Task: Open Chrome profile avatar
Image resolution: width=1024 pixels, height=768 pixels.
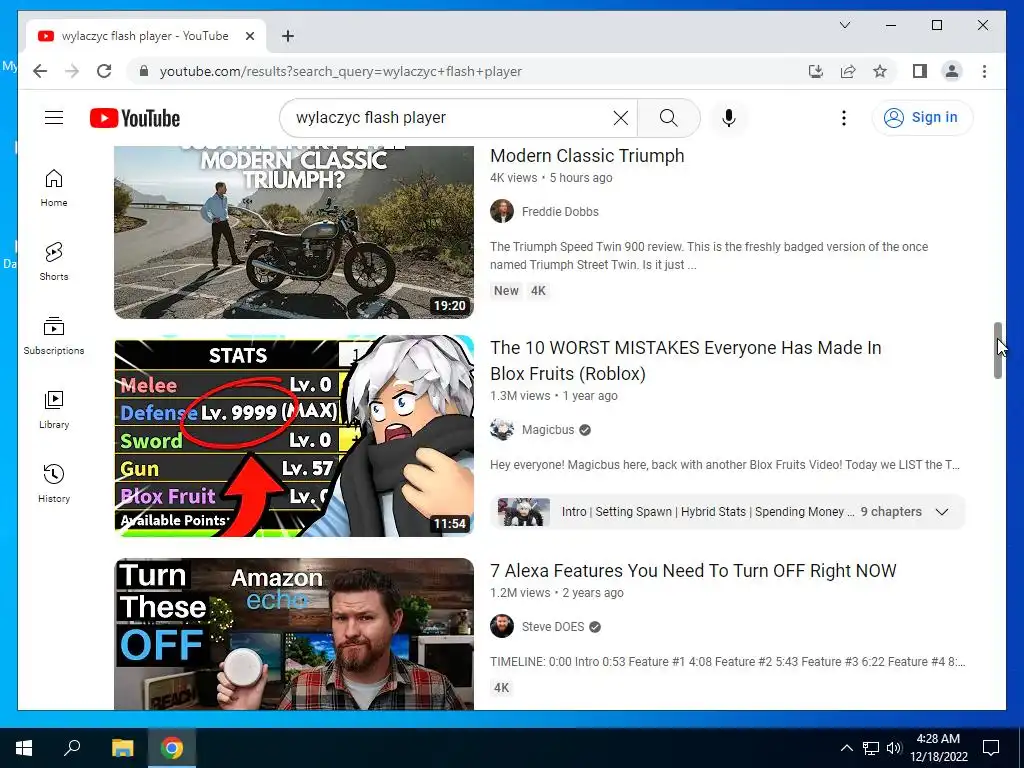Action: 952,71
